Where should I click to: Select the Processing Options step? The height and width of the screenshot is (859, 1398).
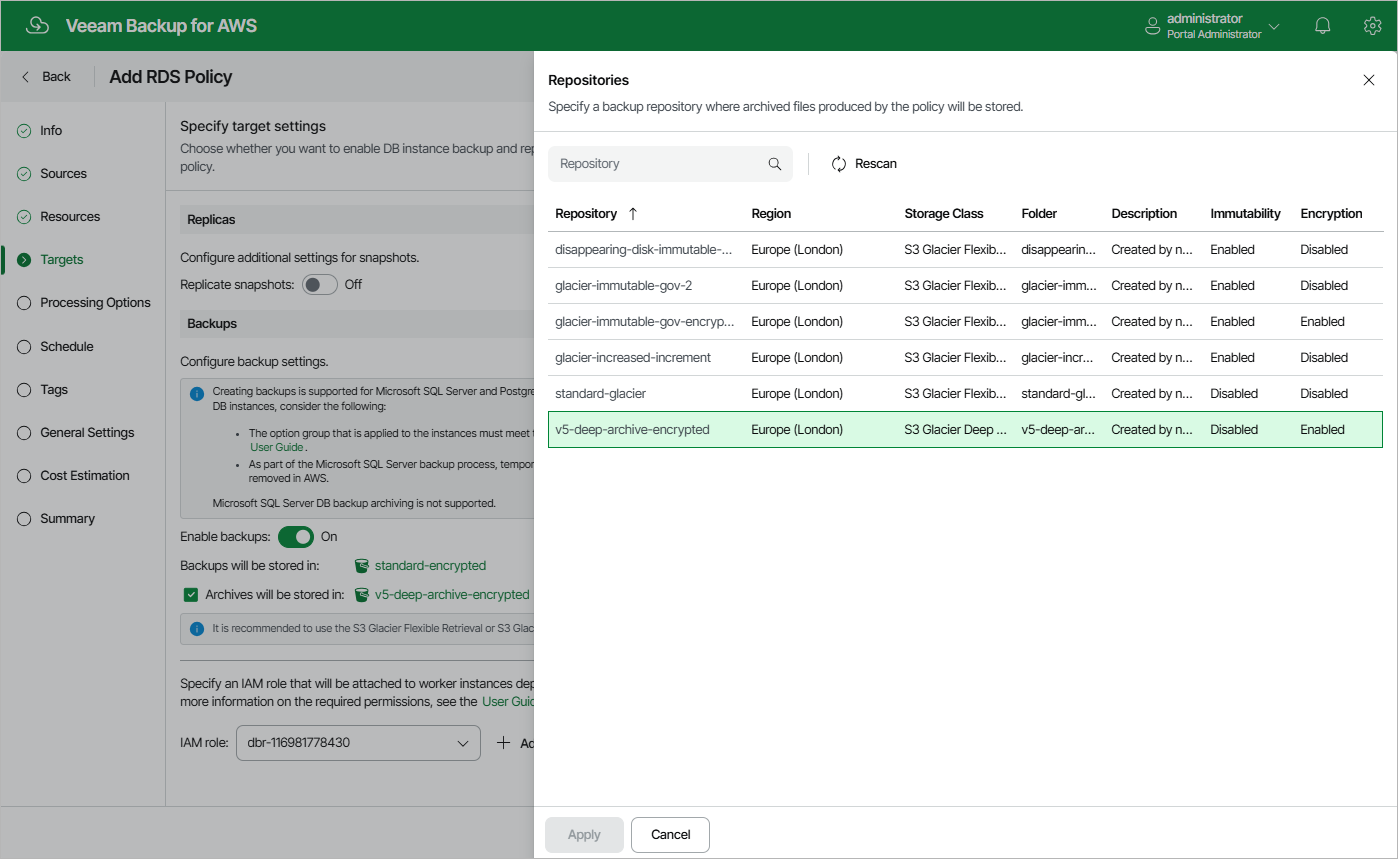(x=95, y=303)
